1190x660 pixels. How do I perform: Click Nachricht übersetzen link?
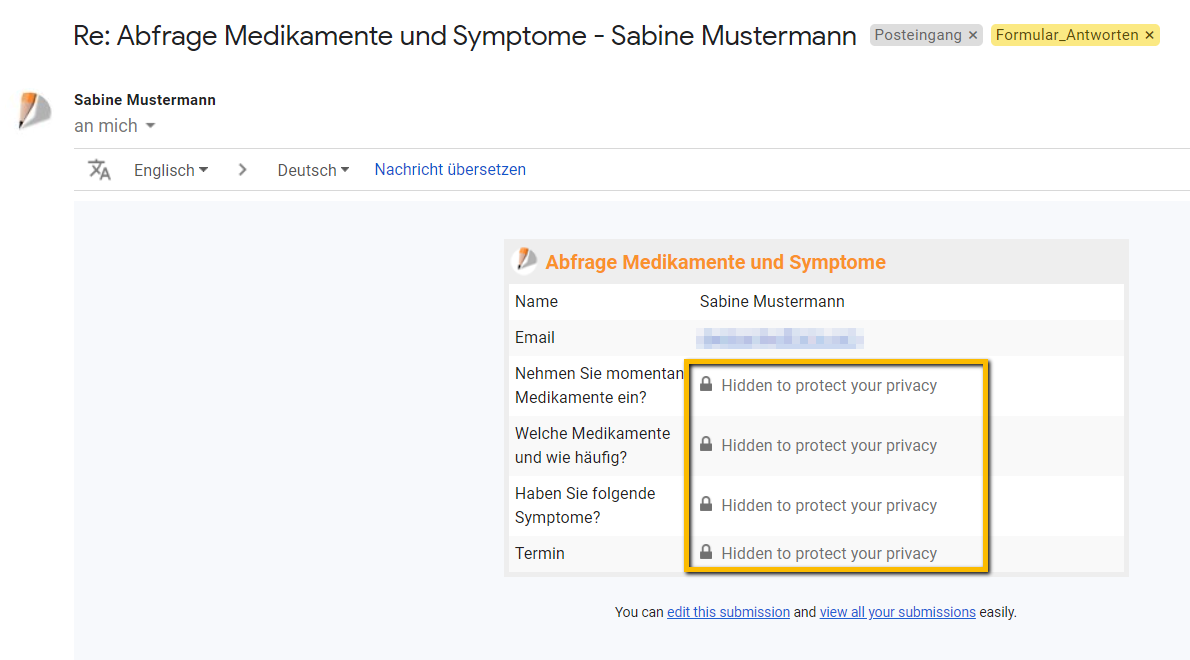click(450, 170)
